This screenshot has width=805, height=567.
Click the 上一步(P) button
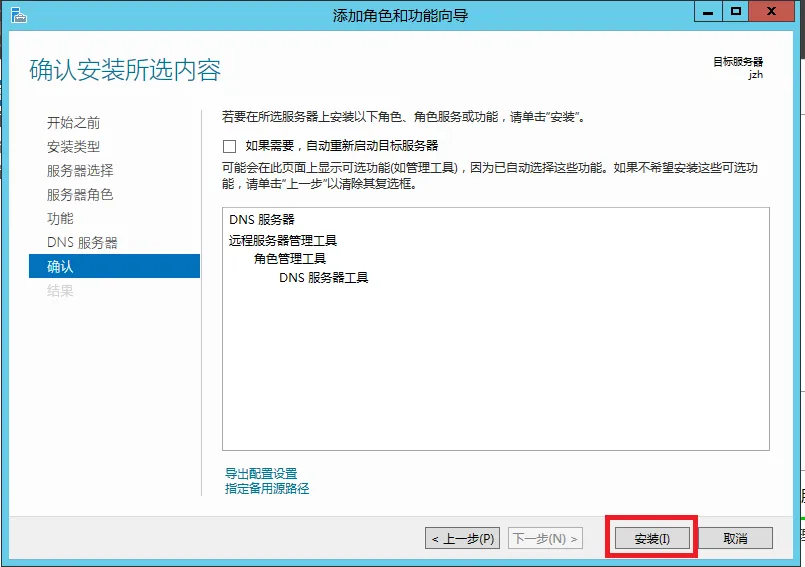click(x=463, y=538)
